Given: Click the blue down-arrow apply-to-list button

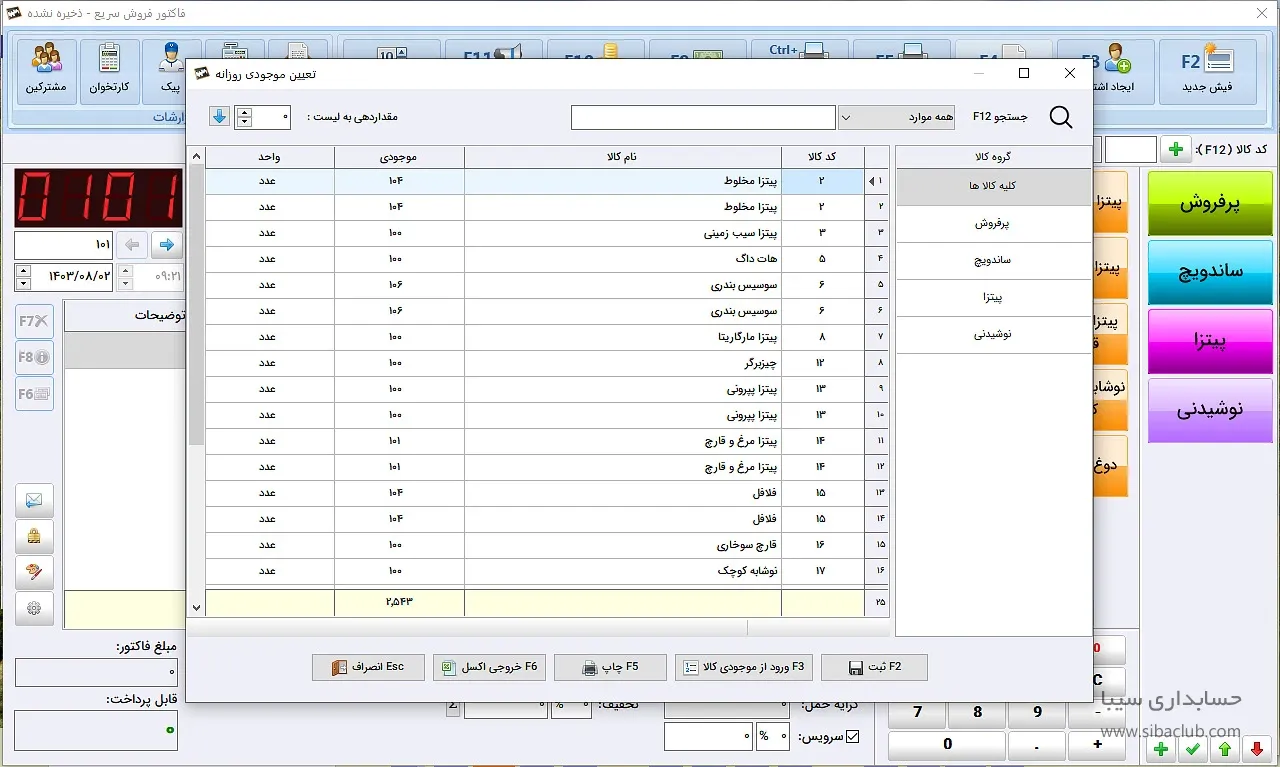Looking at the screenshot, I should coord(220,117).
